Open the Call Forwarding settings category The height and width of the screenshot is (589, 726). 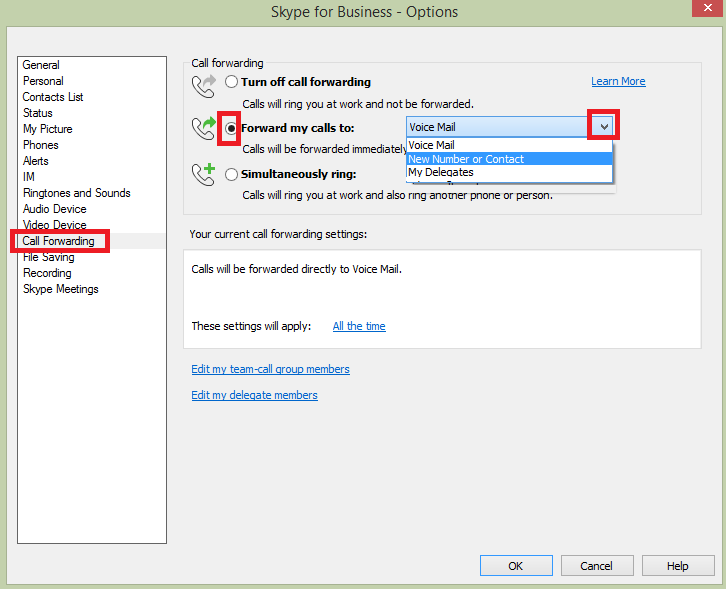click(58, 241)
